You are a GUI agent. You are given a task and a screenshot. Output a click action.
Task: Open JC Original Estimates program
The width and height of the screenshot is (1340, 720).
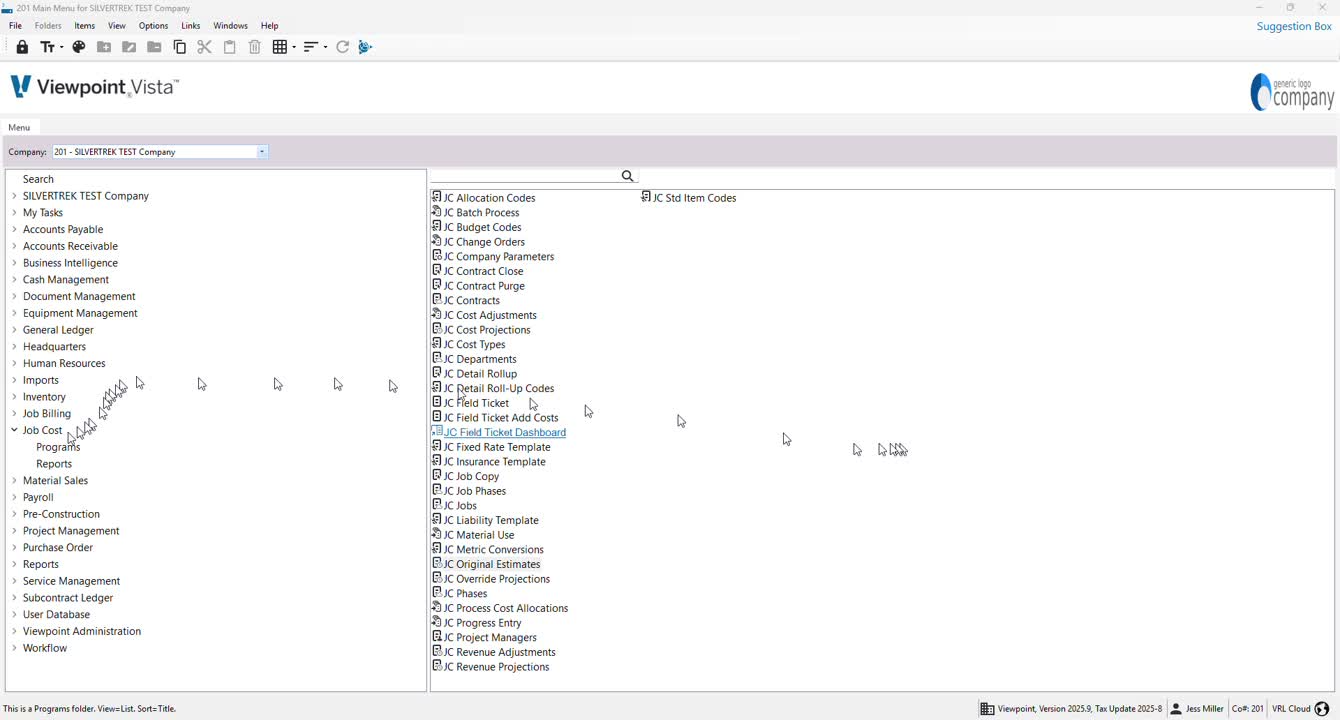492,564
